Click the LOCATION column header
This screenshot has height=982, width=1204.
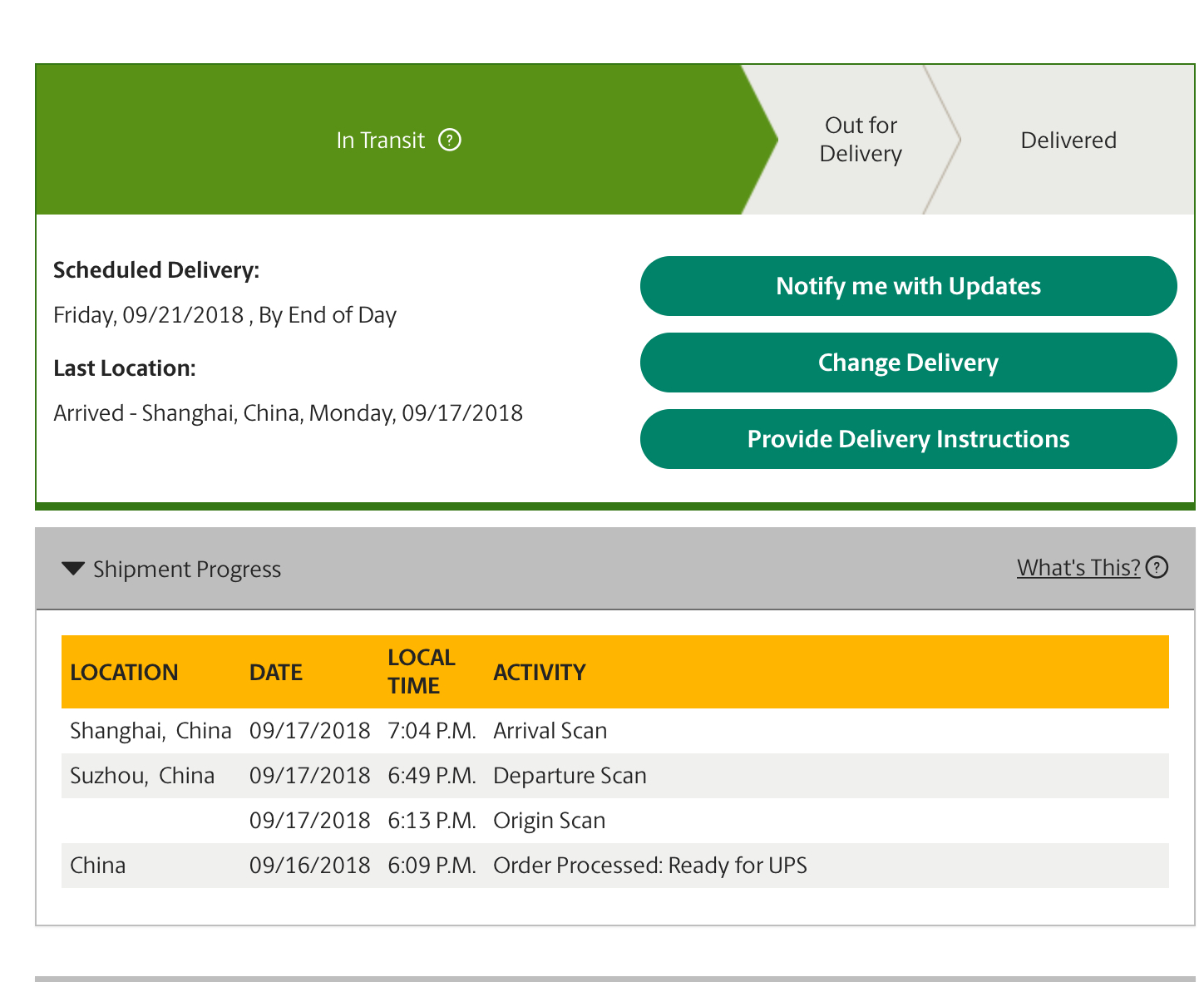point(124,672)
